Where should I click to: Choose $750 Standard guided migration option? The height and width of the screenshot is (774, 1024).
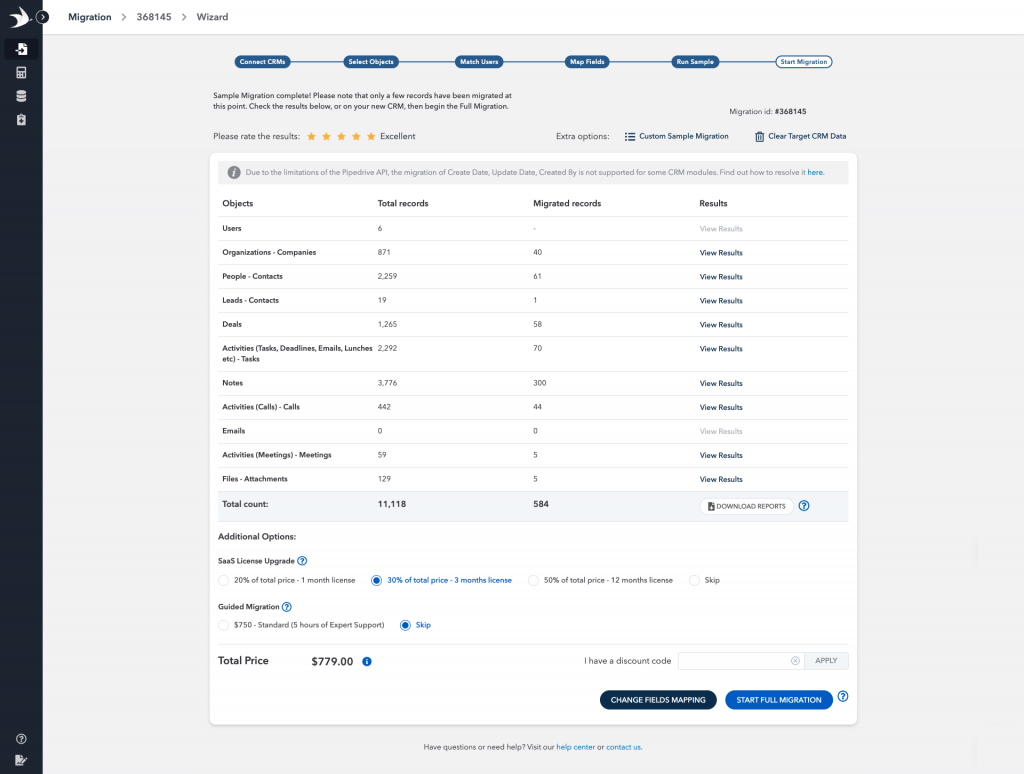(224, 625)
